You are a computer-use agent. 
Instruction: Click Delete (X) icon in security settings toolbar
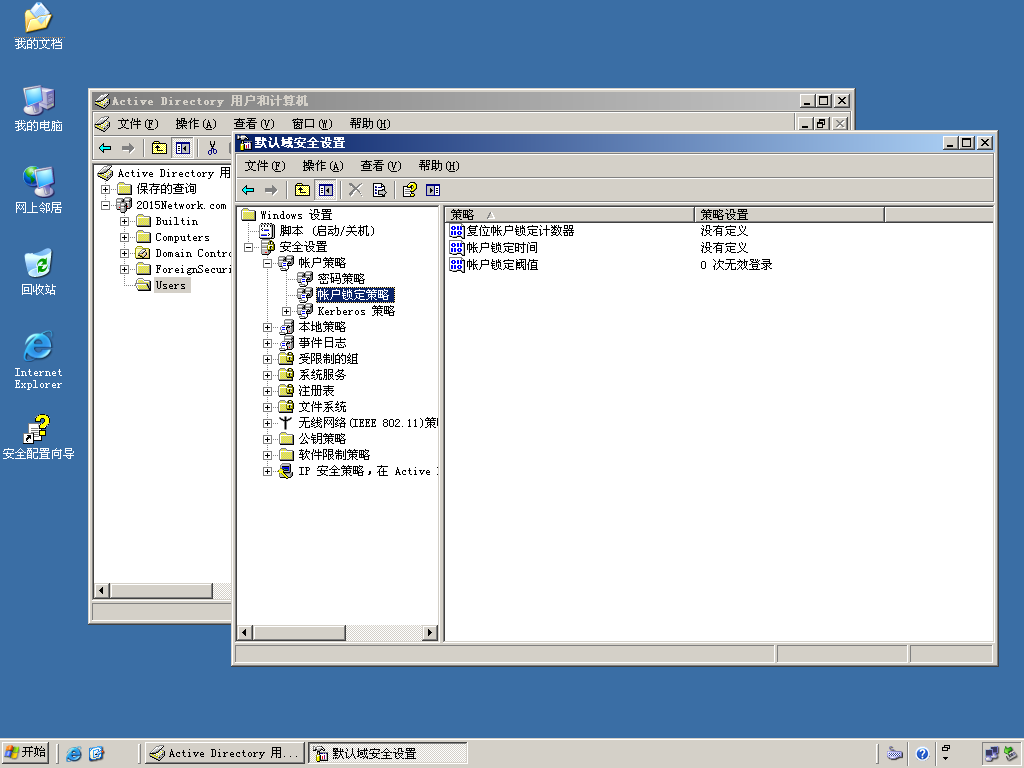[355, 190]
